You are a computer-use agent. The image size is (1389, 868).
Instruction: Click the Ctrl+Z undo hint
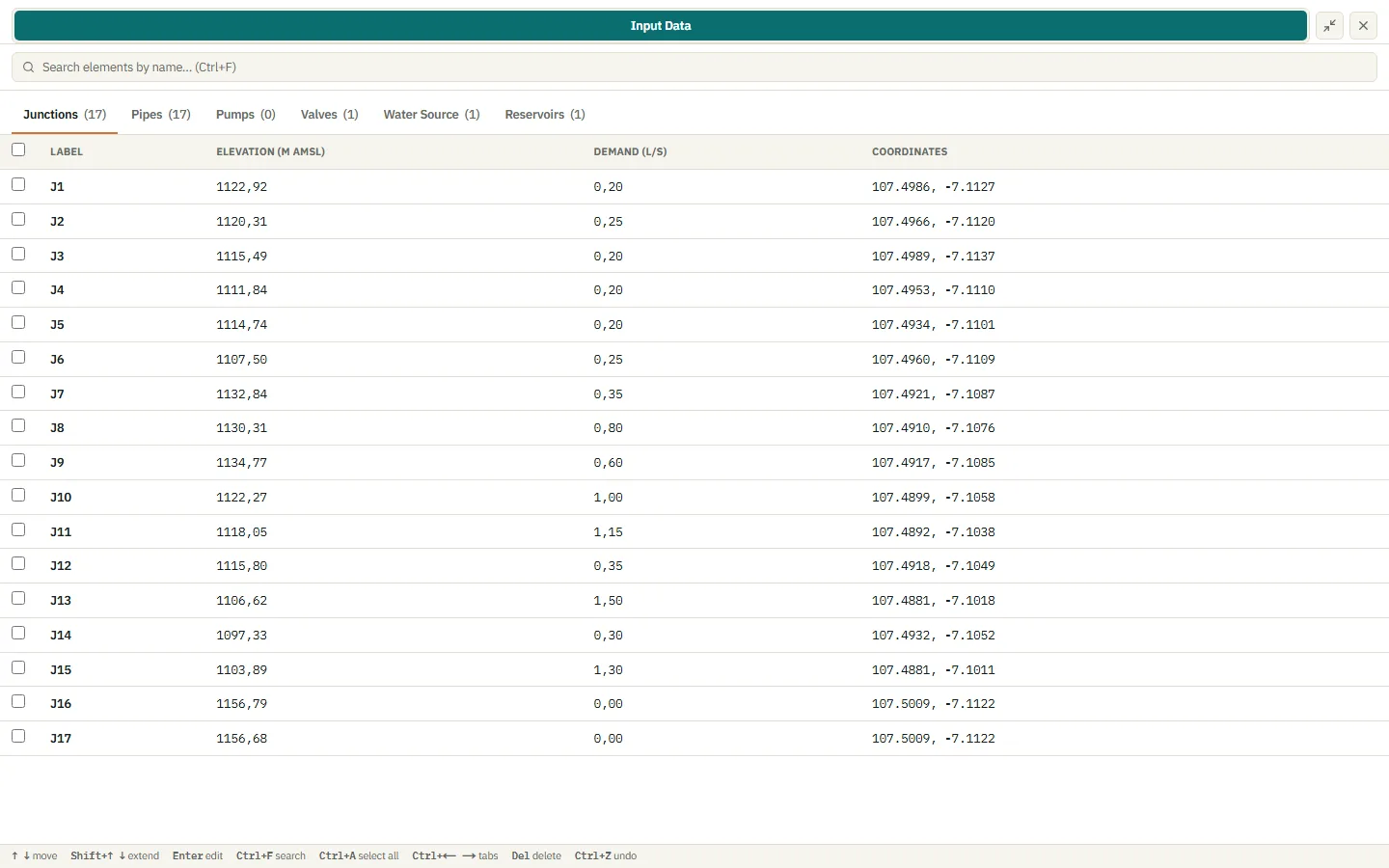pyautogui.click(x=606, y=856)
